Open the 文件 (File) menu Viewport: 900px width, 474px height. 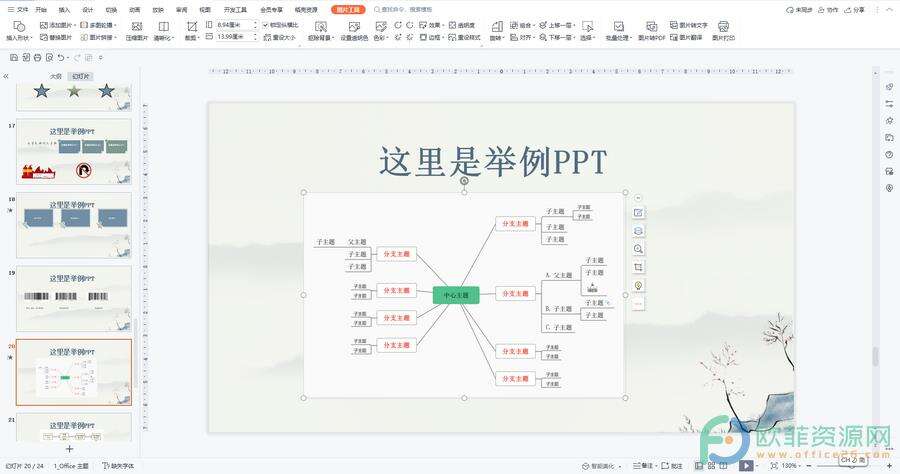tap(18, 10)
